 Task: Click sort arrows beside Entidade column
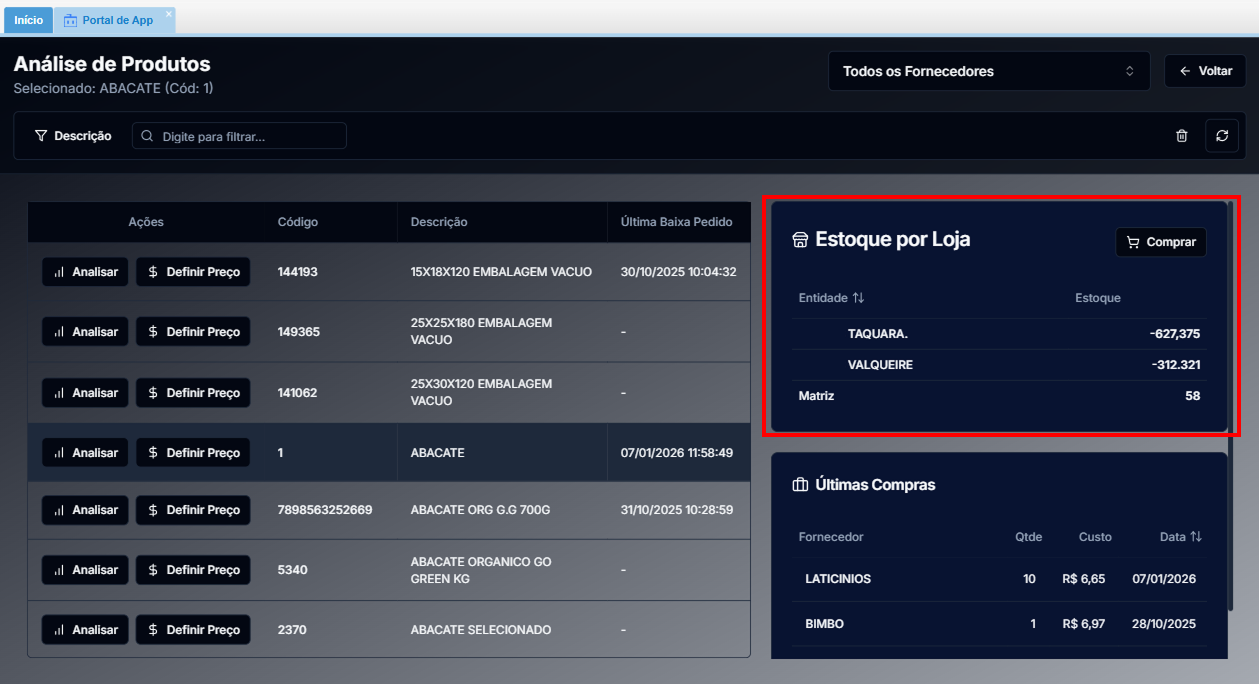point(858,298)
